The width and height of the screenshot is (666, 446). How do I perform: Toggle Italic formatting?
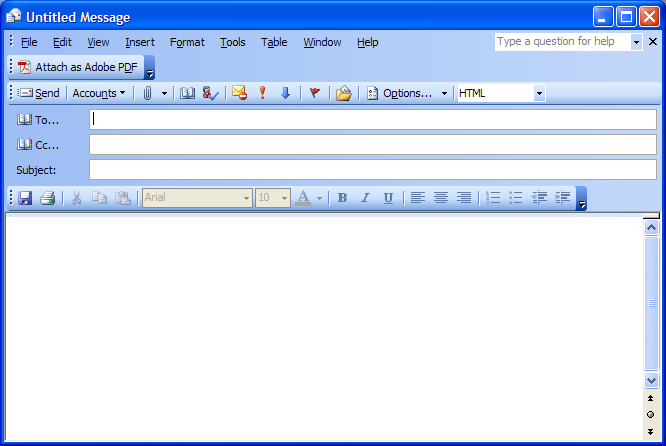pyautogui.click(x=365, y=198)
